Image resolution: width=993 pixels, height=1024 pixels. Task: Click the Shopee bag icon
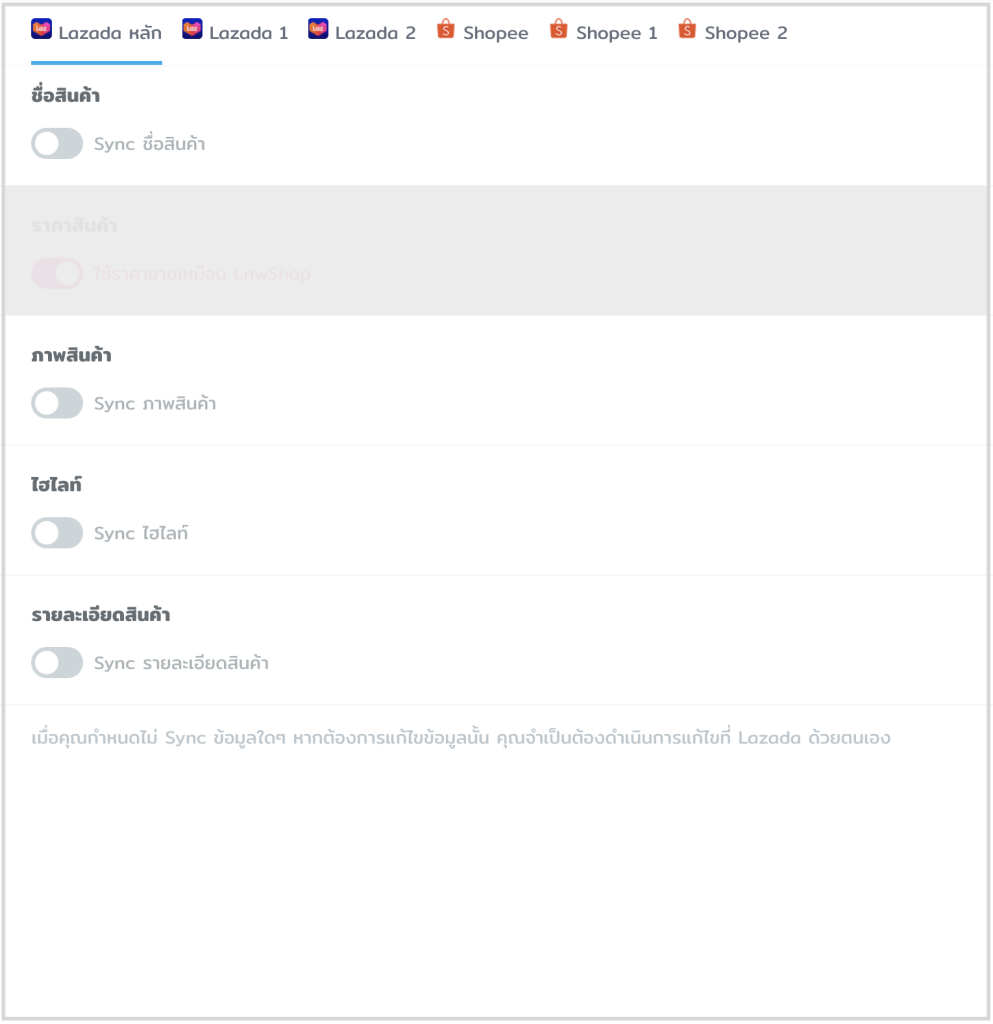pyautogui.click(x=445, y=29)
